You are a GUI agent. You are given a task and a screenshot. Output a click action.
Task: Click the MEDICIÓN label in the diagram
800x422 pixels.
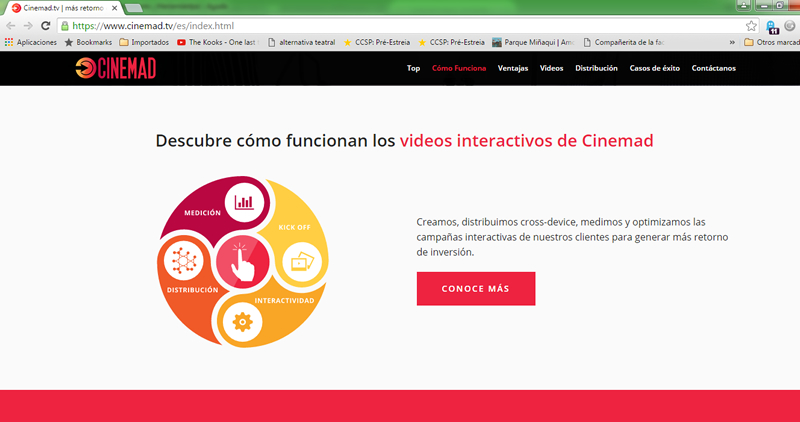(x=203, y=213)
